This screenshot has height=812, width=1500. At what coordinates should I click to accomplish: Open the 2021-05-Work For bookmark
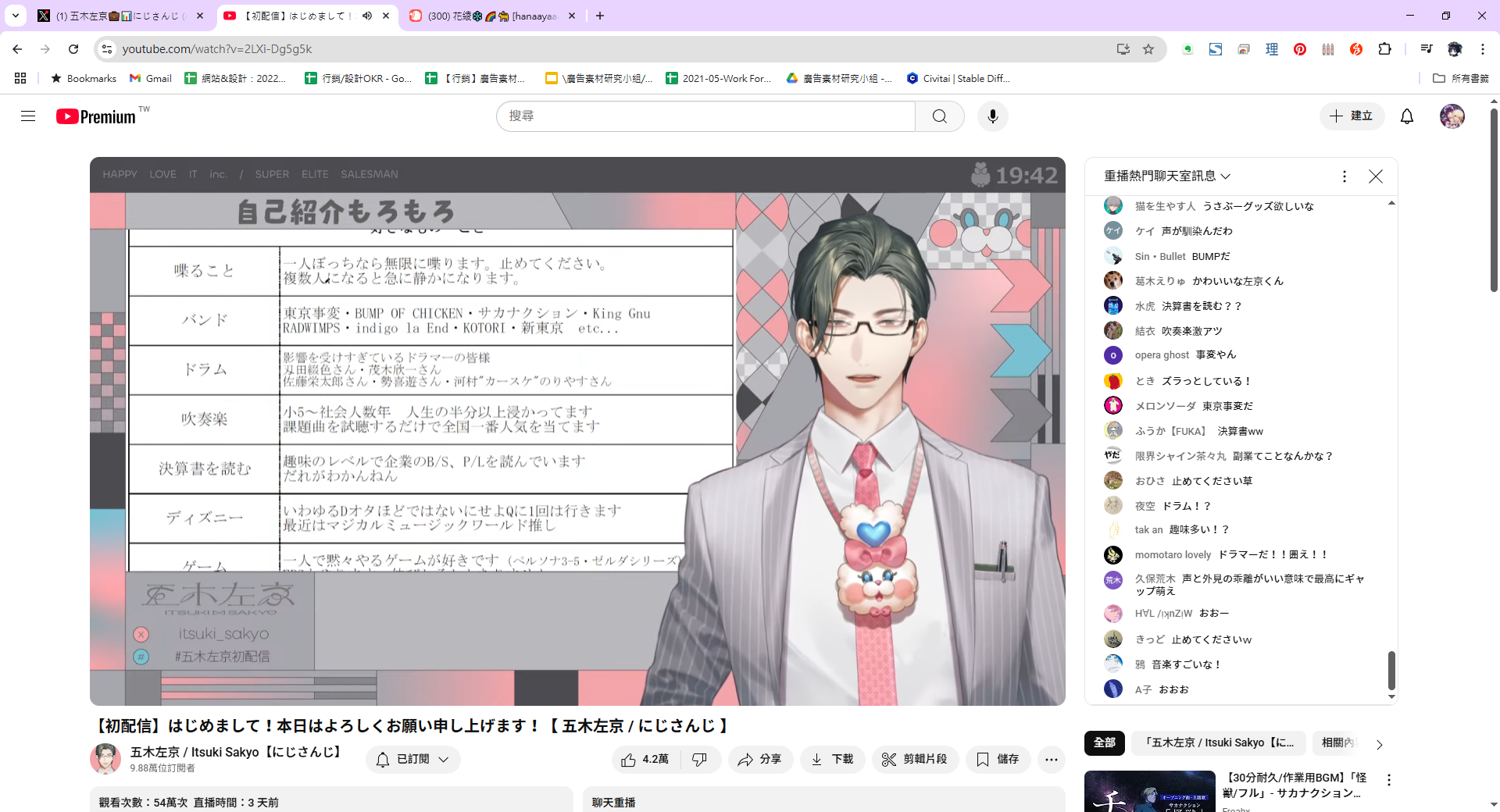pos(718,78)
